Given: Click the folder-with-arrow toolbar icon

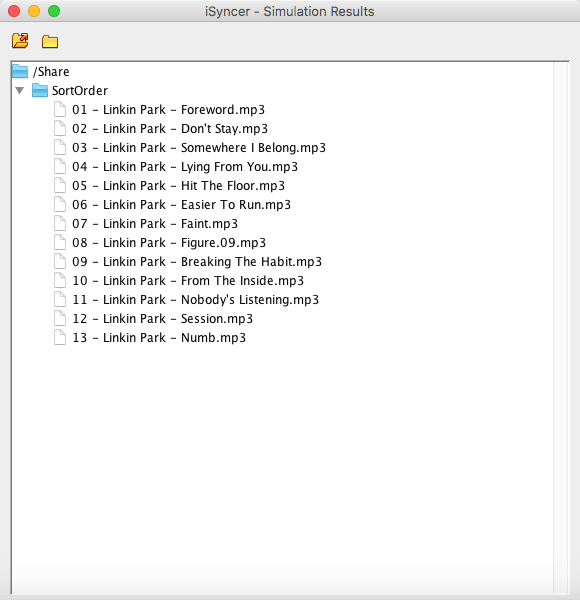Looking at the screenshot, I should coord(20,41).
